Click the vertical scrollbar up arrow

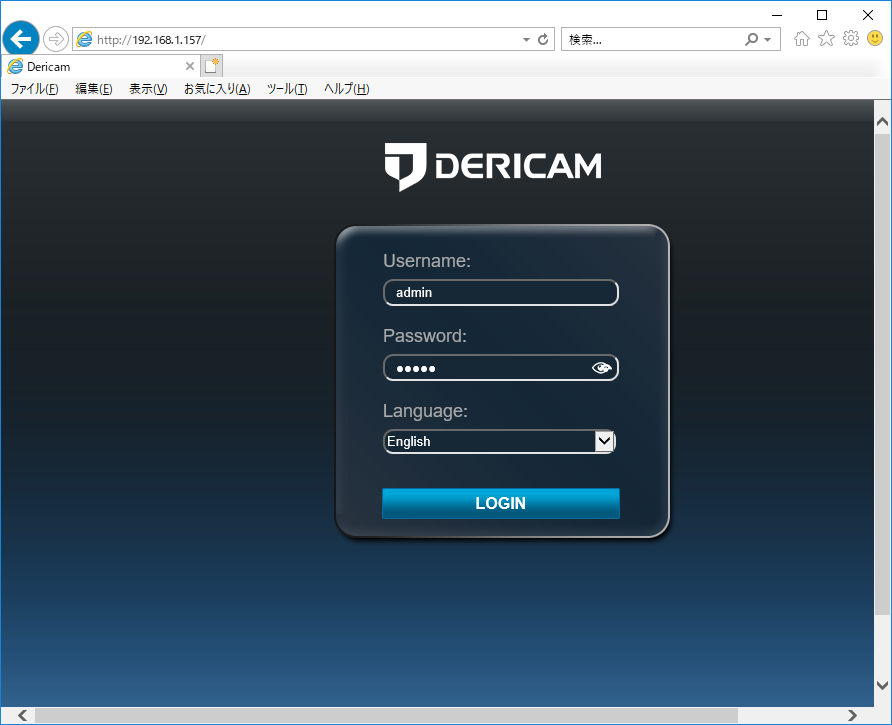coord(882,122)
